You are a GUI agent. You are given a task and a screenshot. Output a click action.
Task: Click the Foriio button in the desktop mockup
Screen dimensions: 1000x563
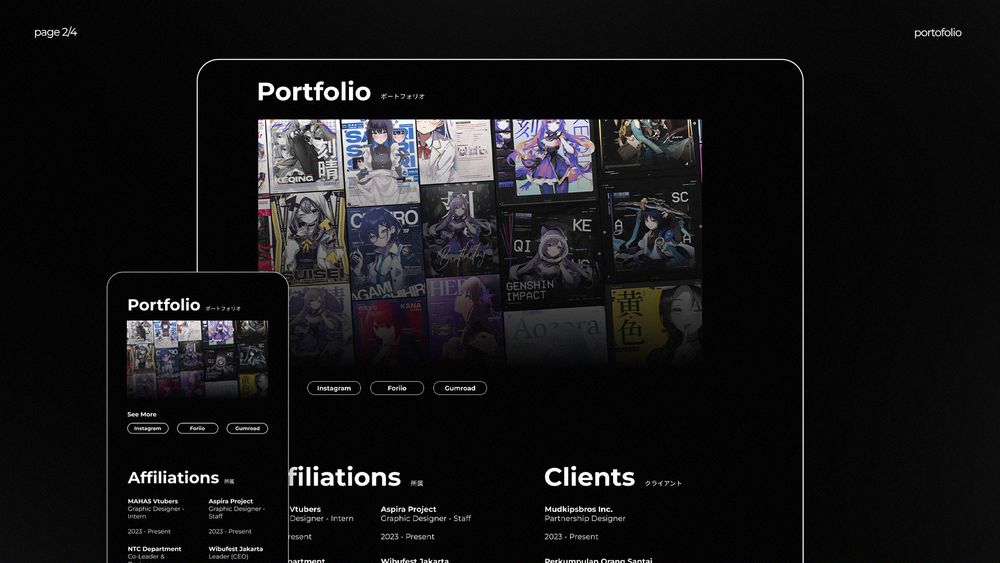pos(397,388)
